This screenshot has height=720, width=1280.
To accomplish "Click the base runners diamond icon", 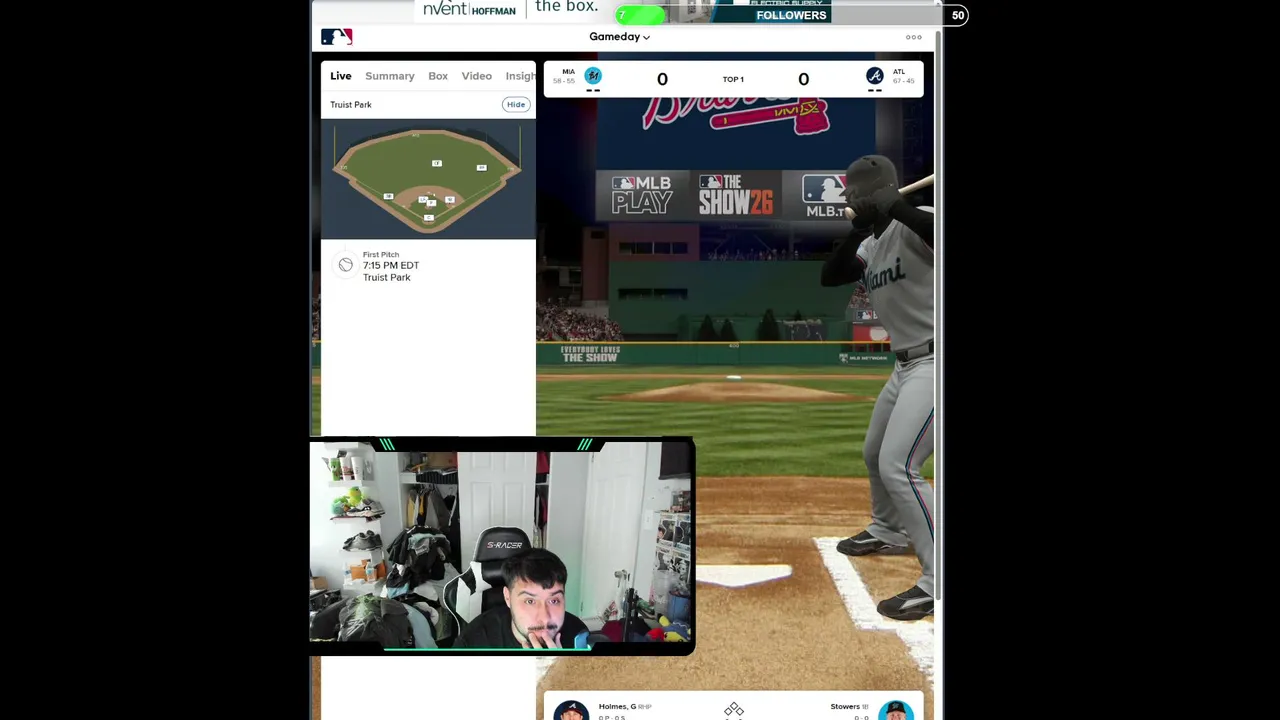I will (734, 710).
